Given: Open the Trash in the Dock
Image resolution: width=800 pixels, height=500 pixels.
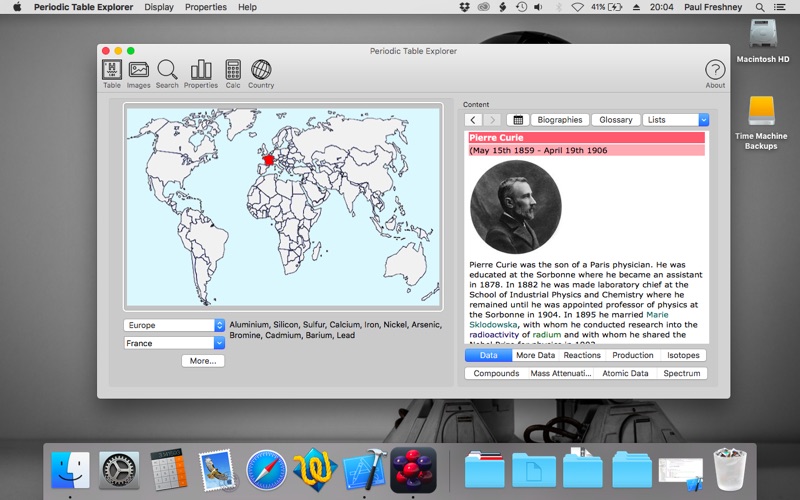Looking at the screenshot, I should (730, 469).
